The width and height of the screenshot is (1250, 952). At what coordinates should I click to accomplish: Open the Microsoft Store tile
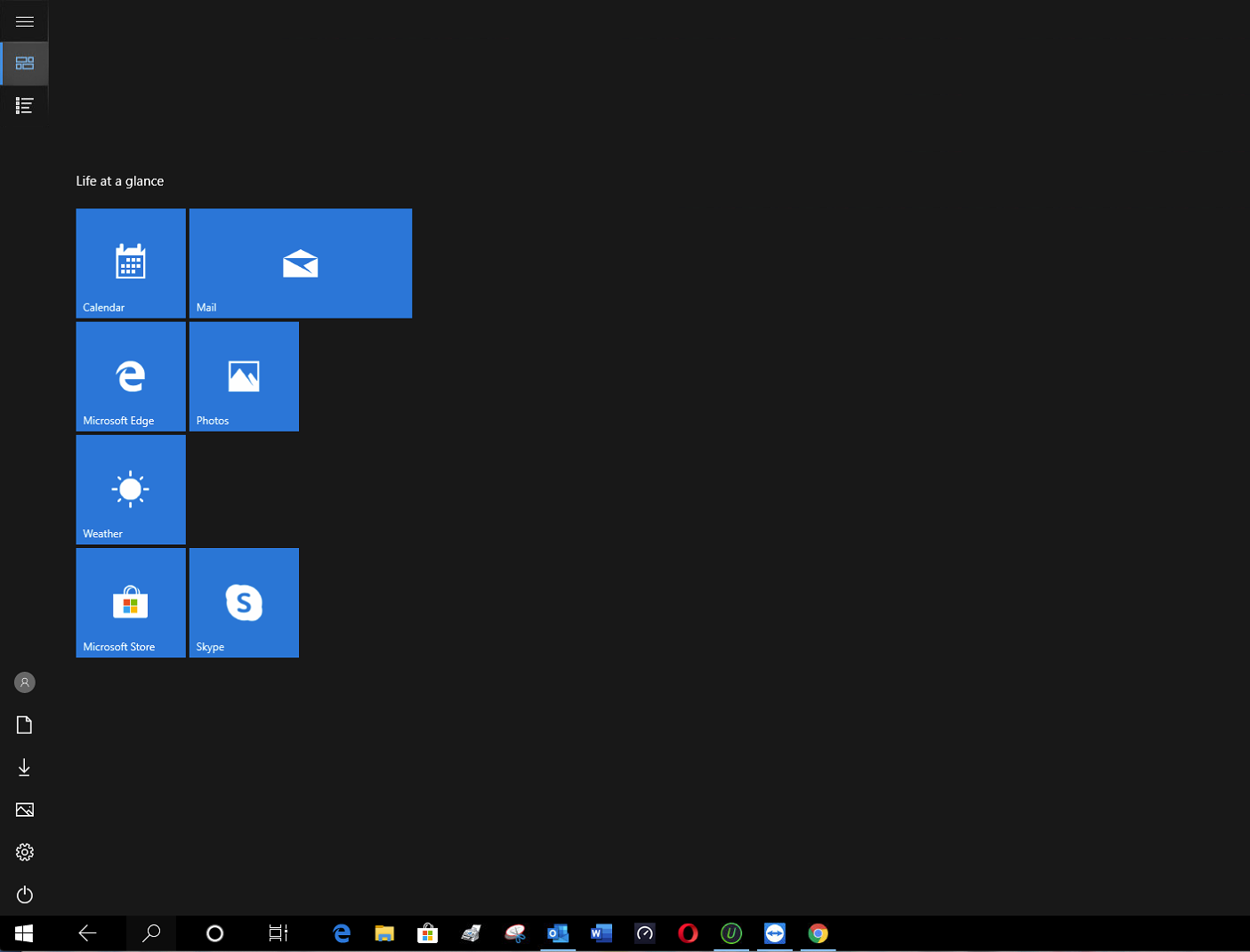(130, 602)
